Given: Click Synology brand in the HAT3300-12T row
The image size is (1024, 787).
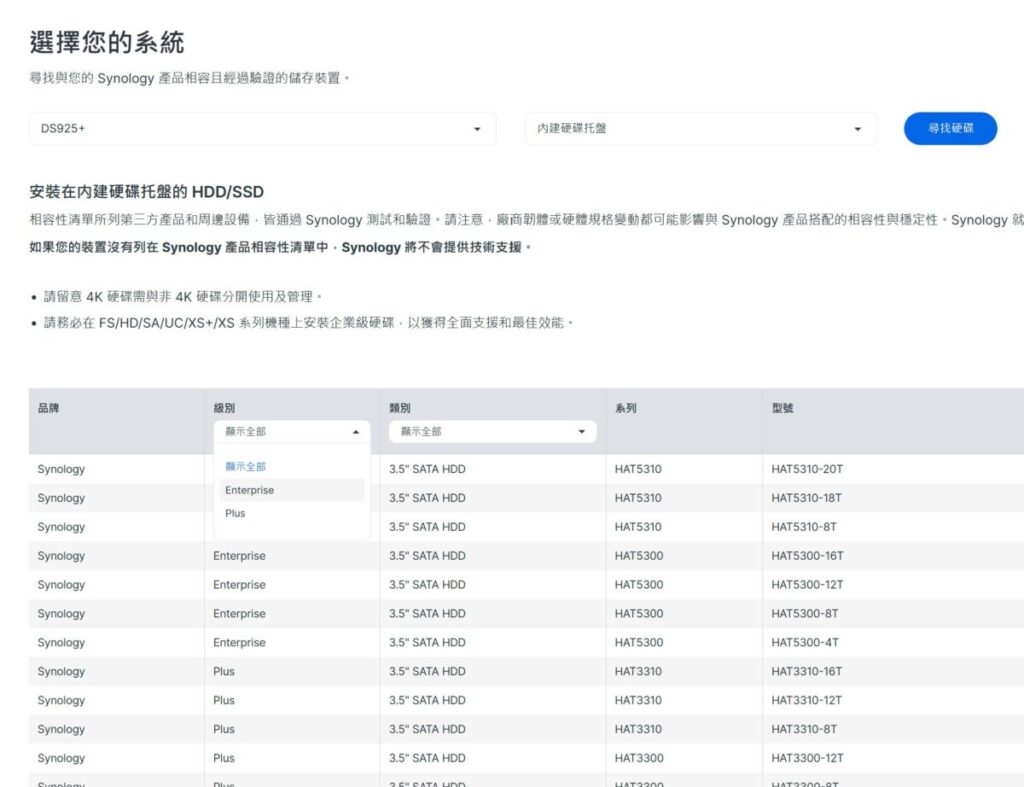Looking at the screenshot, I should point(61,758).
